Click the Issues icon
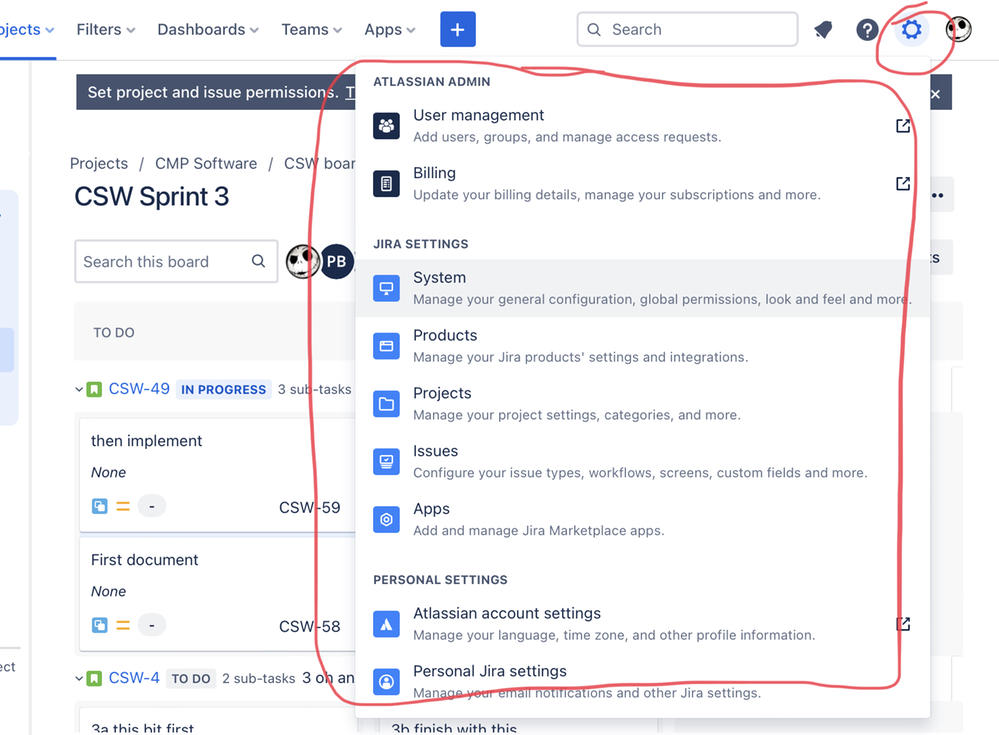 (386, 462)
